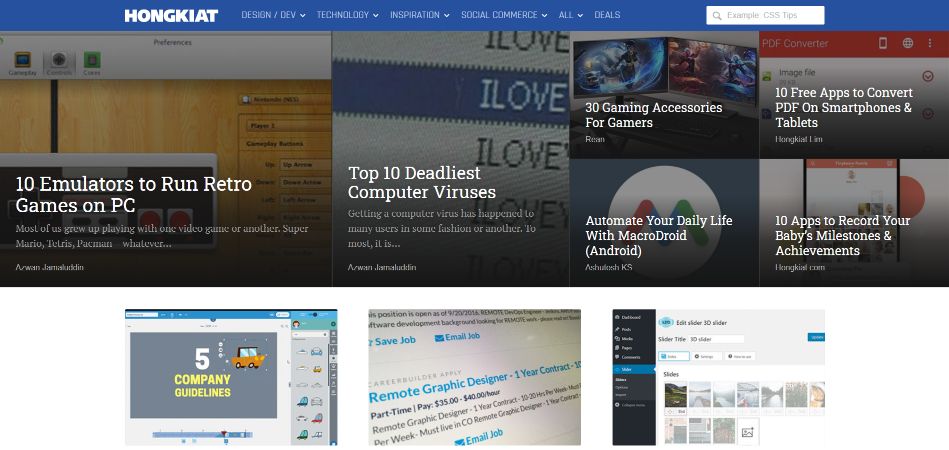Click the emulator article excerpt 'Most of us grew up…'
Screen dimensions: 949x450
point(162,236)
